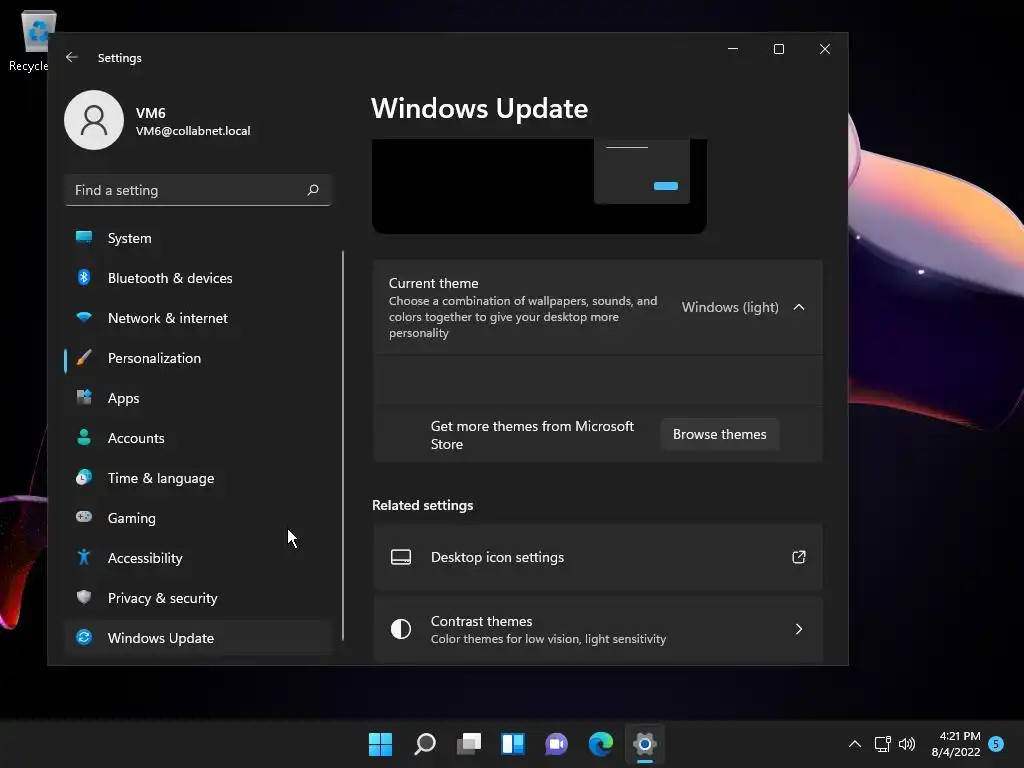Open Time & language settings

(198, 478)
